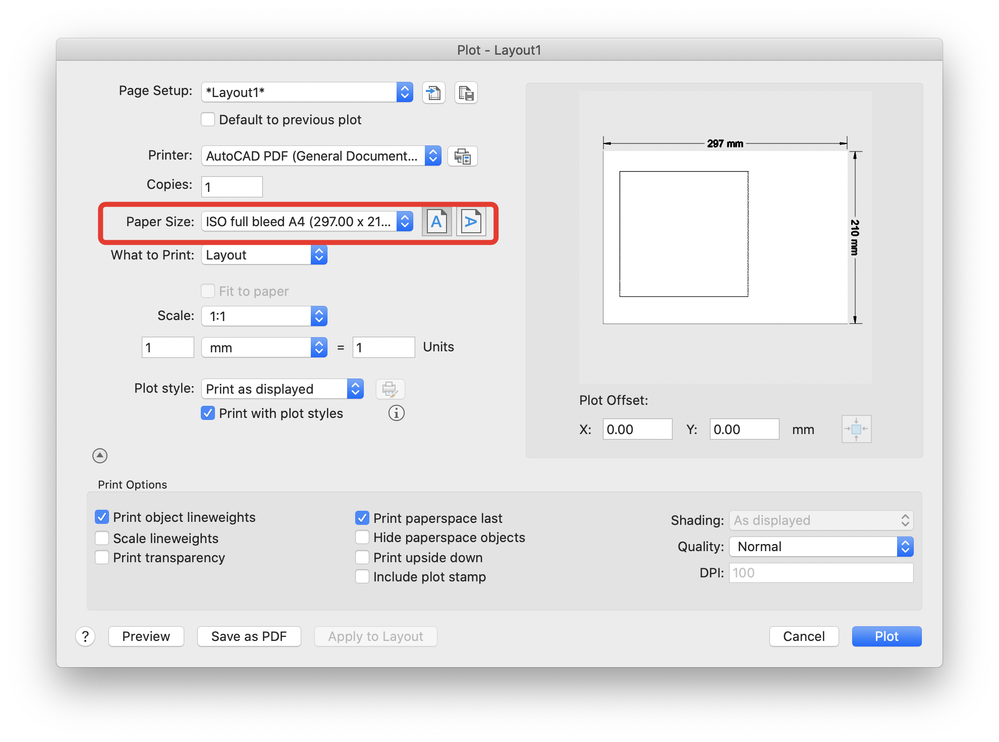Enable Print transparency checkbox

[102, 557]
